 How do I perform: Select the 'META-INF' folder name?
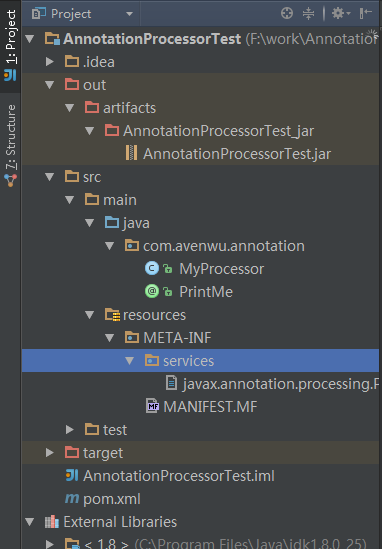coord(177,338)
